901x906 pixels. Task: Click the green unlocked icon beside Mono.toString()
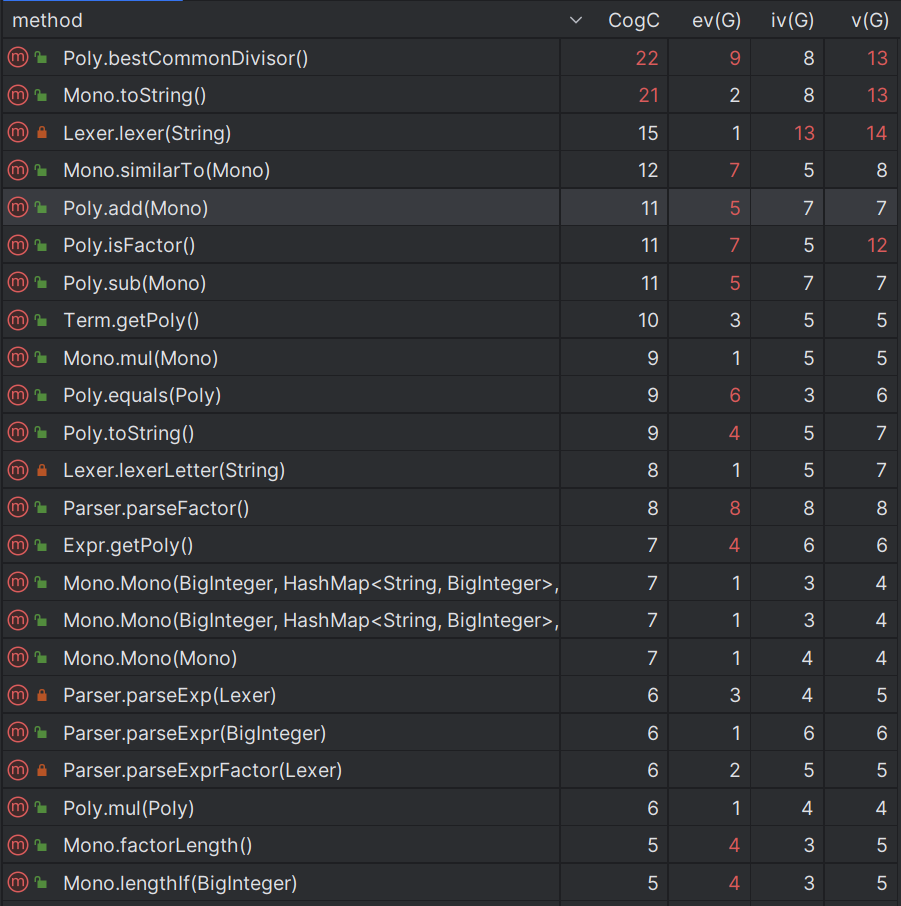click(42, 96)
